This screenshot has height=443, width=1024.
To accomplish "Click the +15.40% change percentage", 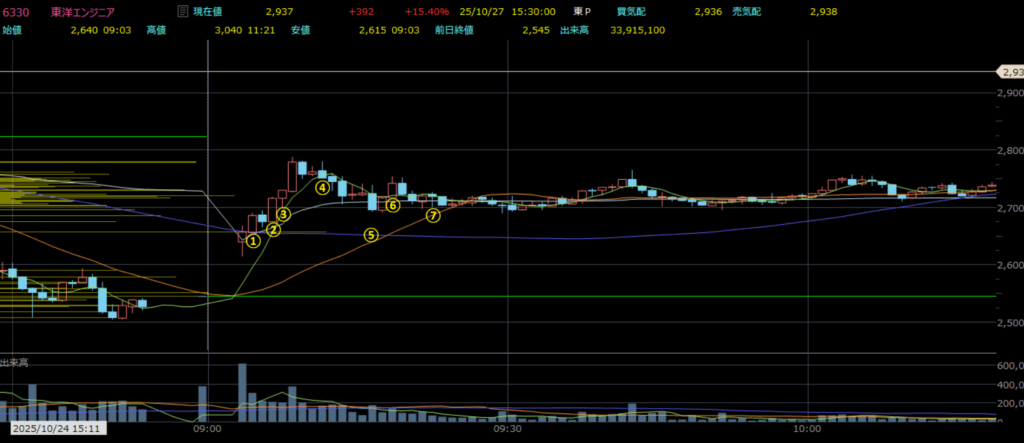I will 426,12.
